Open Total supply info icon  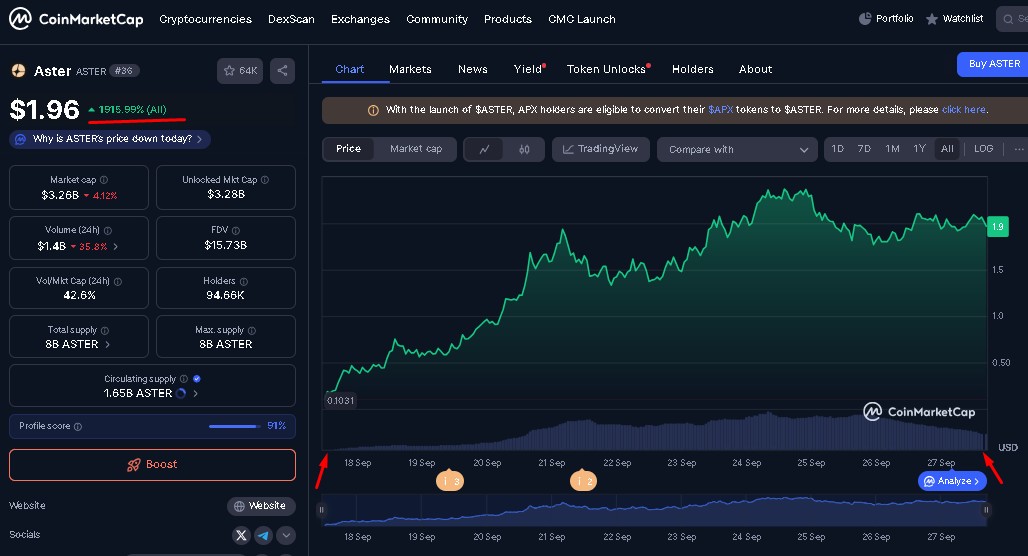click(105, 330)
